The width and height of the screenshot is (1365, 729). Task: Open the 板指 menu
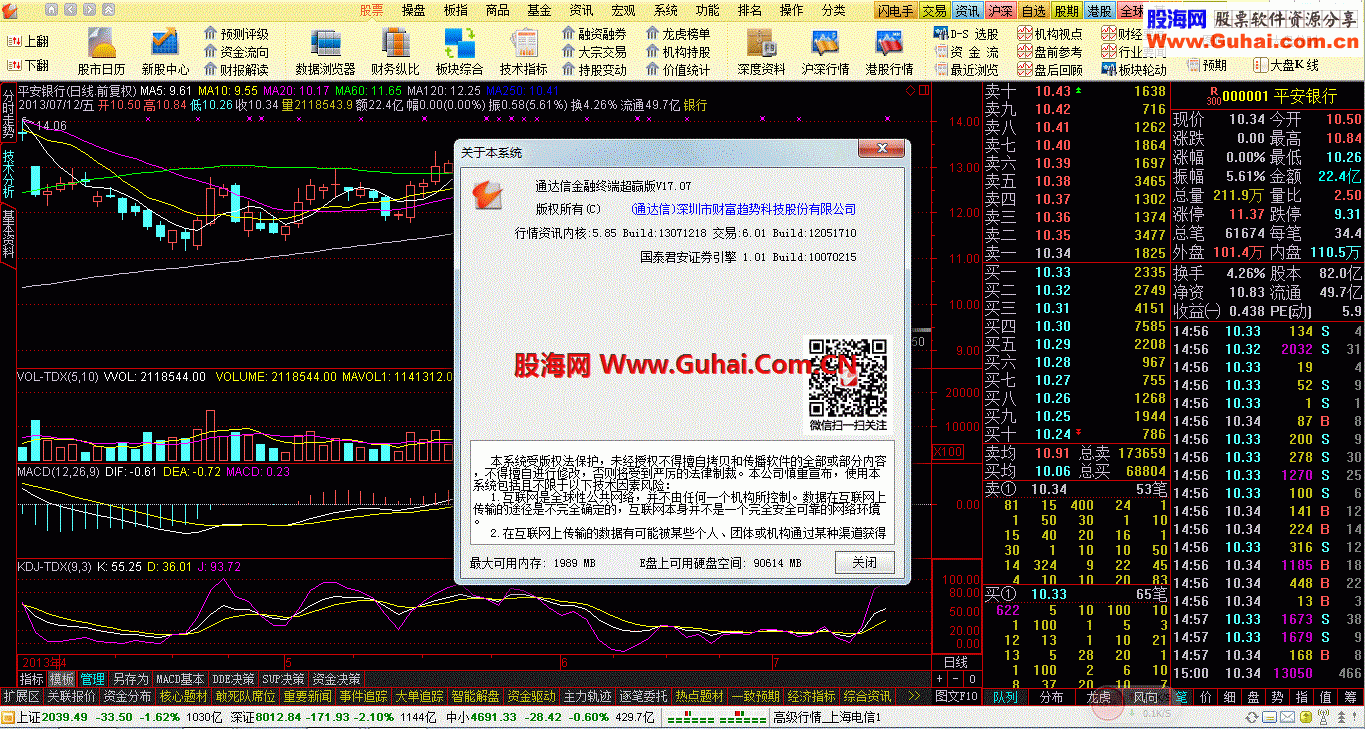[455, 10]
